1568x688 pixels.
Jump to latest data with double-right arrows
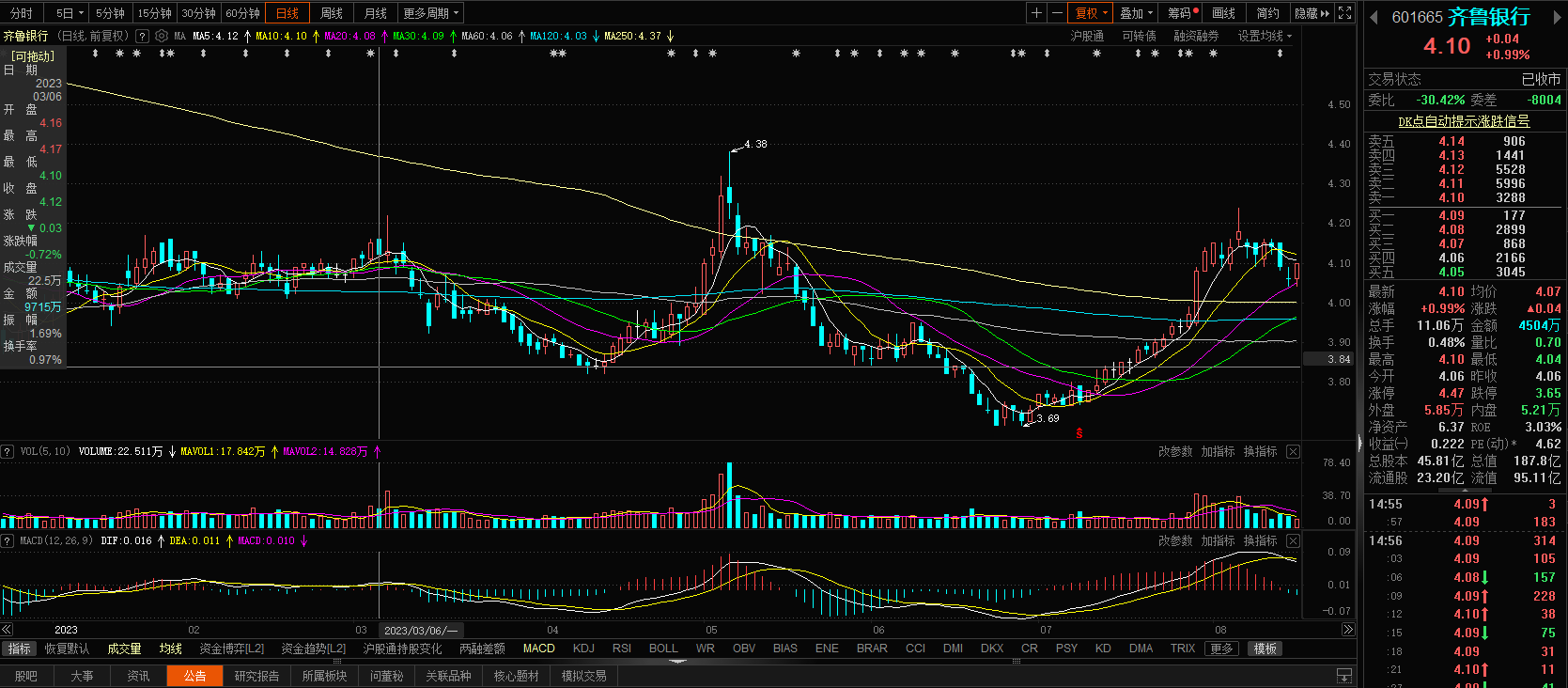[1348, 630]
